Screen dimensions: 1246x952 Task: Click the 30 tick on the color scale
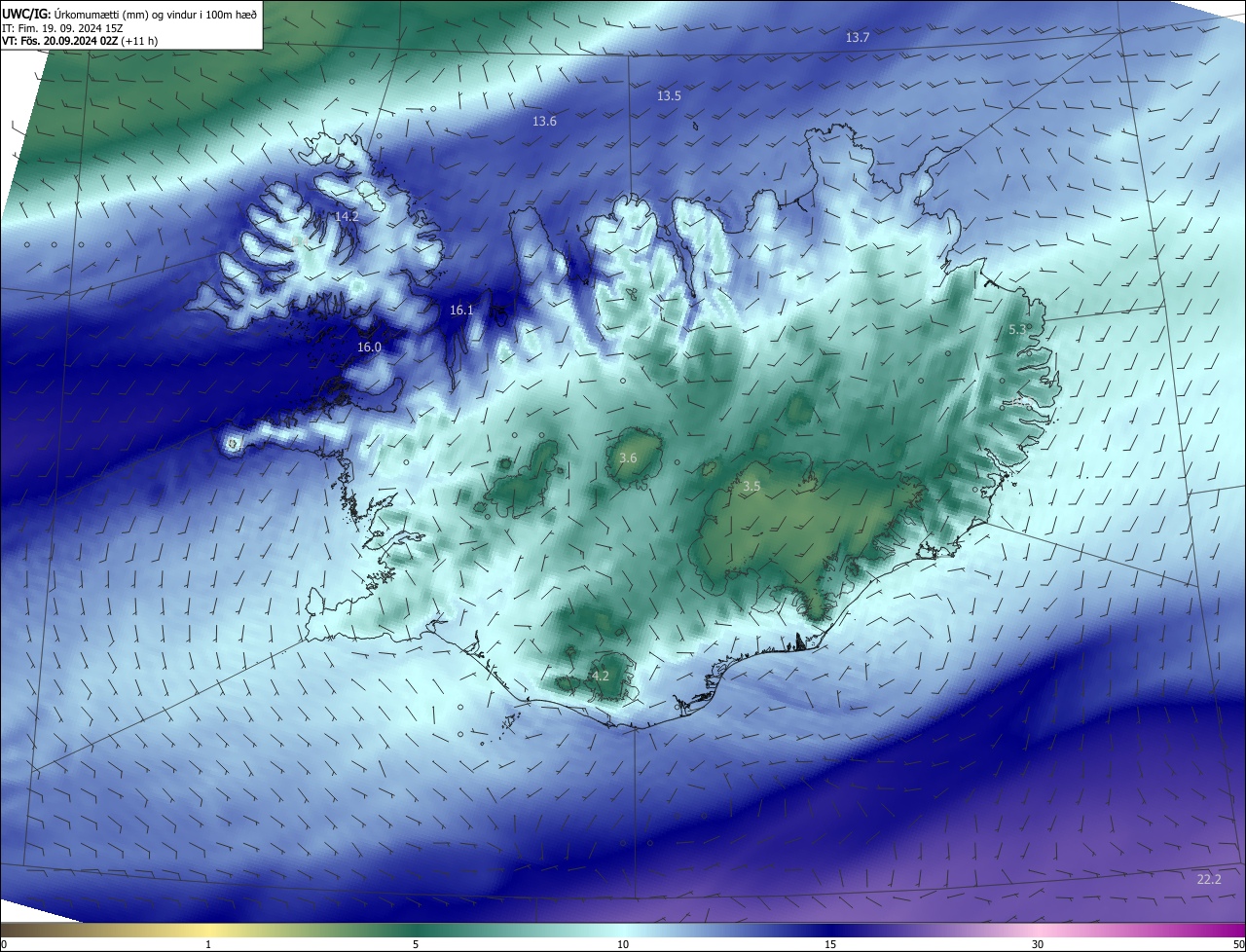[1038, 944]
